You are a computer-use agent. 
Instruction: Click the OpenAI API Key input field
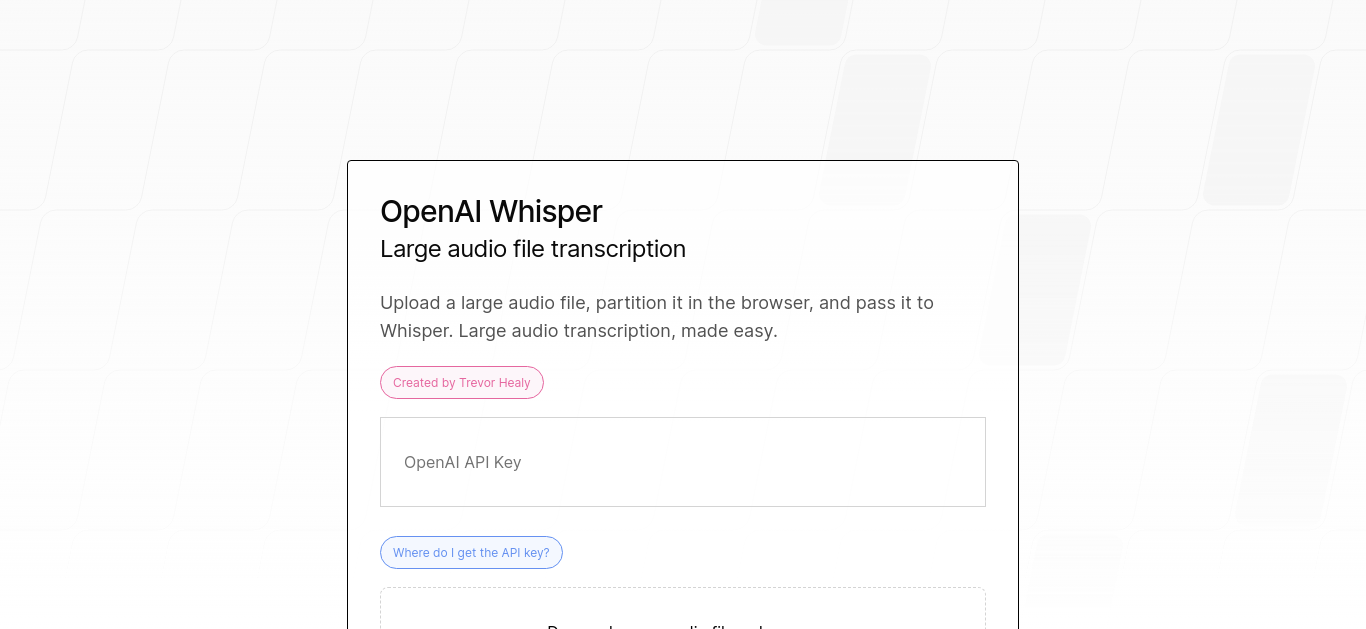point(683,462)
